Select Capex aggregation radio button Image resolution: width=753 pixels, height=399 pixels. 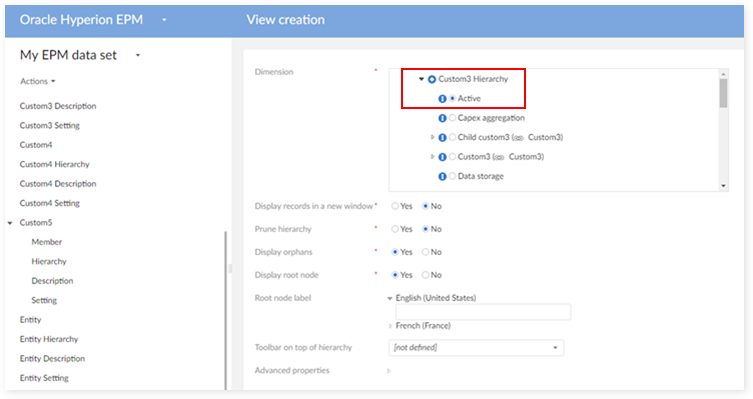[452, 118]
